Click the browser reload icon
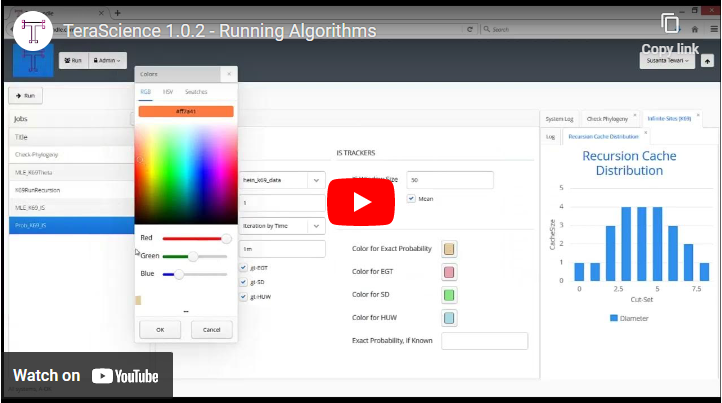The image size is (722, 403). [470, 29]
